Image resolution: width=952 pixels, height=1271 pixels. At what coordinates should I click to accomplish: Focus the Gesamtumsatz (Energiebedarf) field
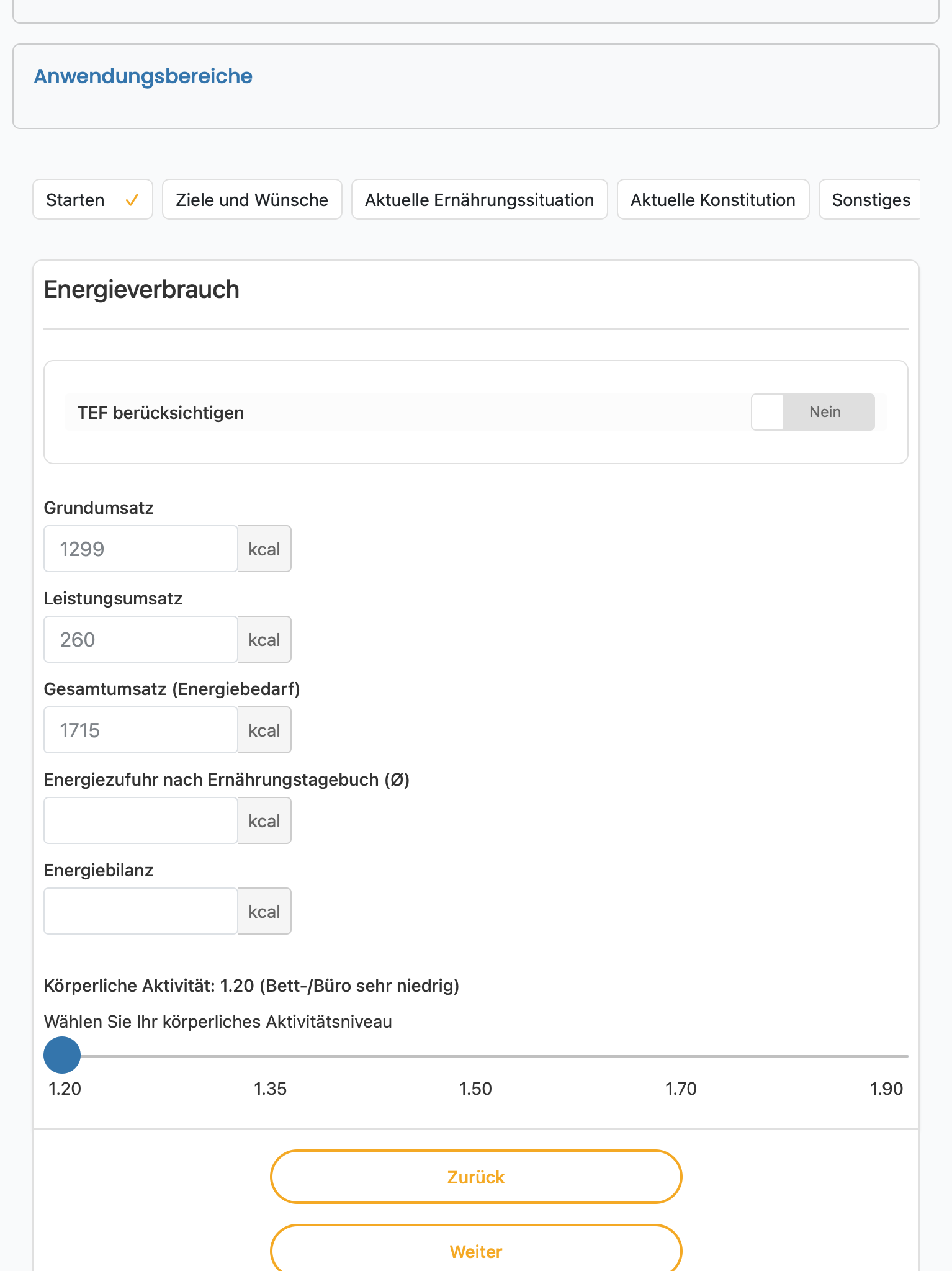141,730
